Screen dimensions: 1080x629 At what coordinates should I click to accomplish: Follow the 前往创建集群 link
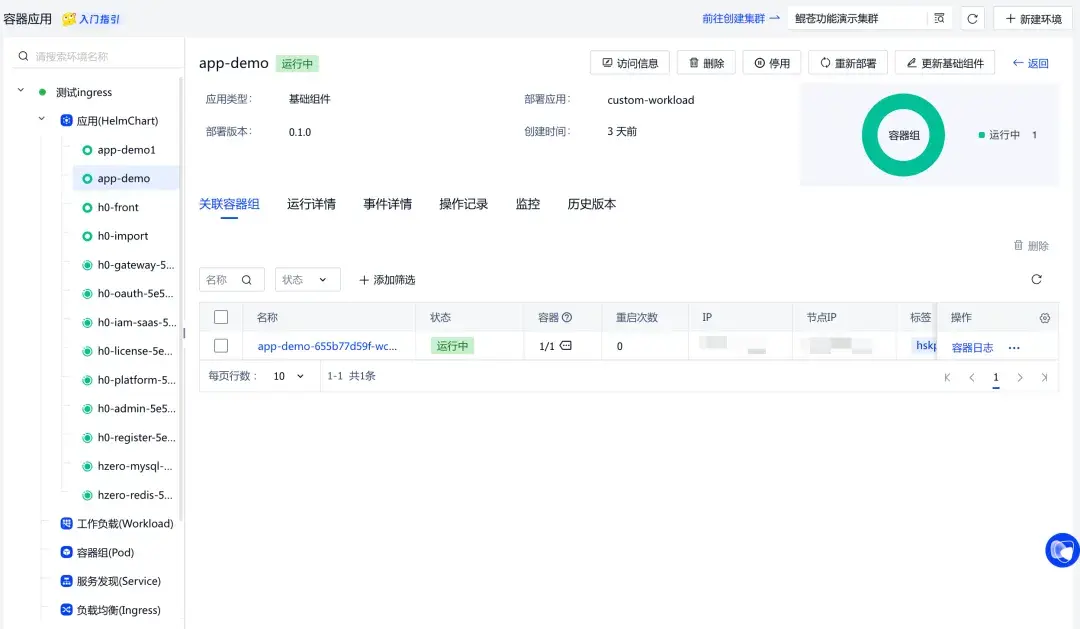coord(740,19)
